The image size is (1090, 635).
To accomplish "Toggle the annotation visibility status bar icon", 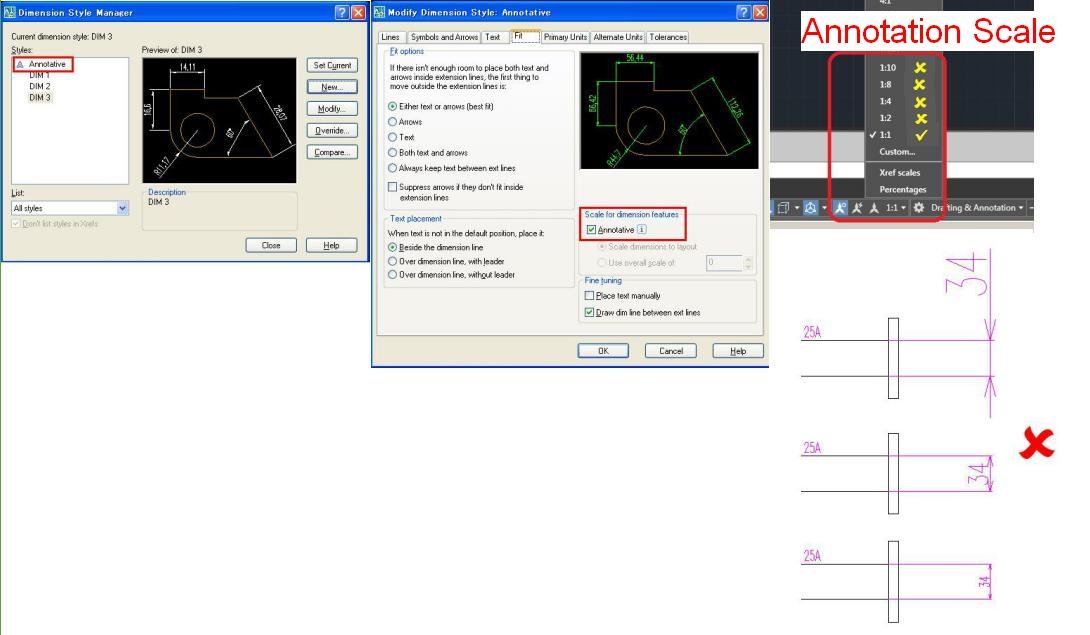I will (840, 207).
